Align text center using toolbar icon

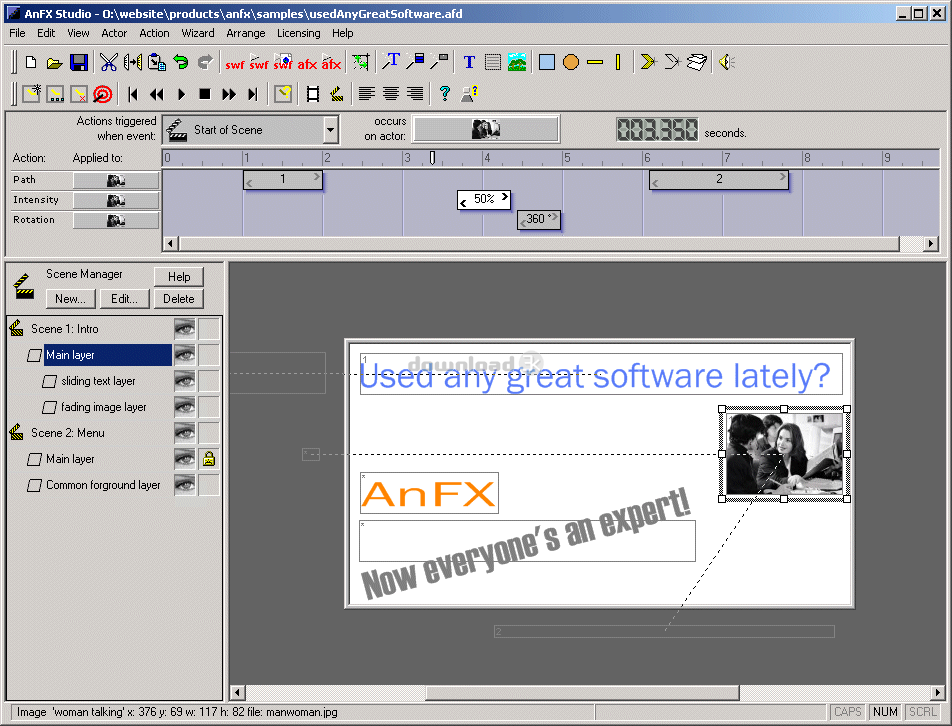coord(390,93)
